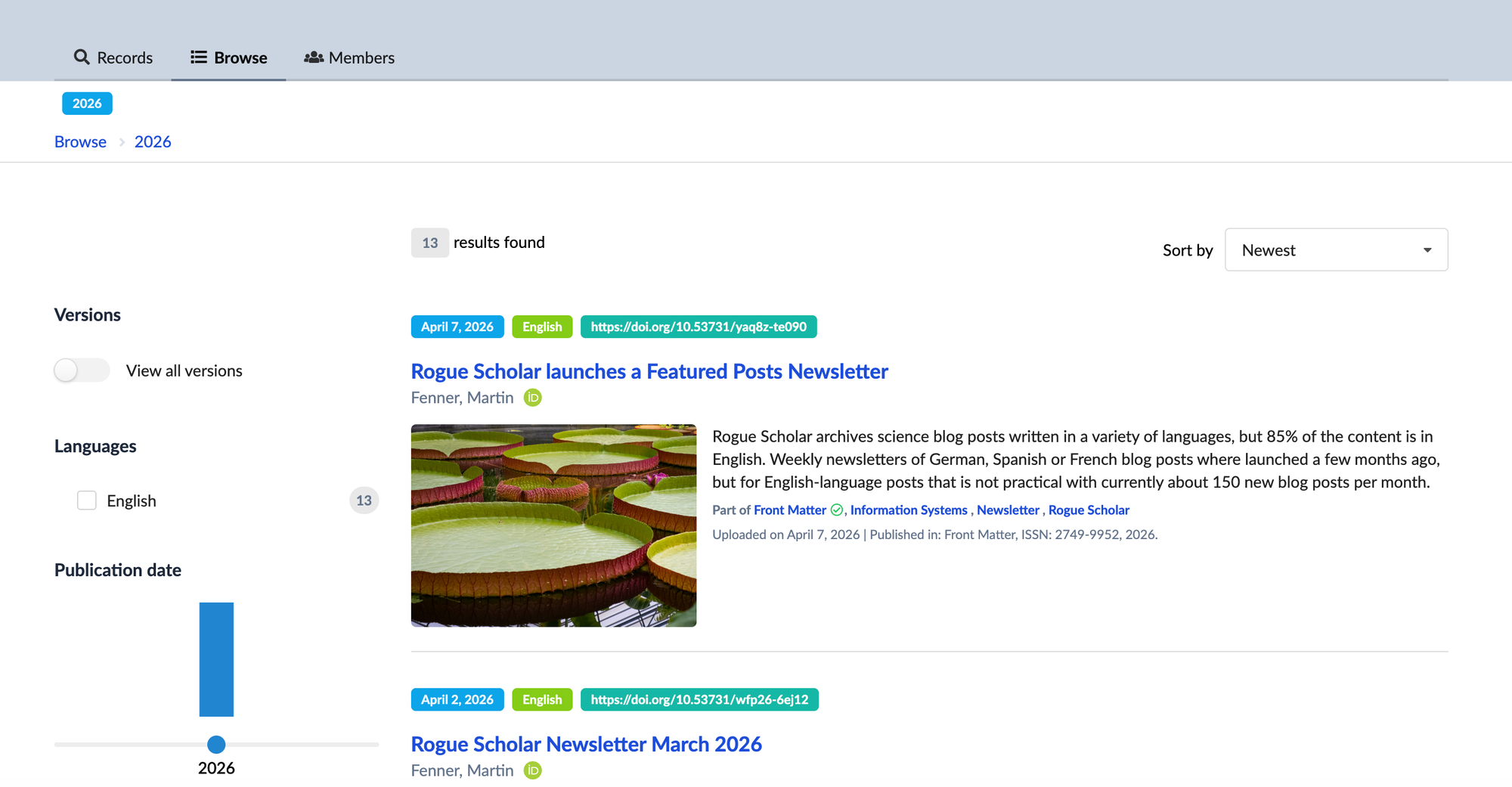Viewport: 1512px width, 787px height.
Task: Open Rogue Scholar Newsletter March 2026 post
Action: [x=587, y=744]
